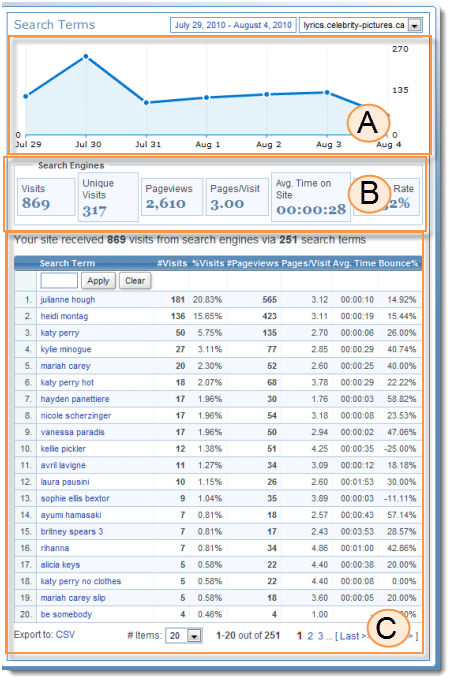Sort table by Bounce% column header
454x684 pixels.
pos(398,263)
